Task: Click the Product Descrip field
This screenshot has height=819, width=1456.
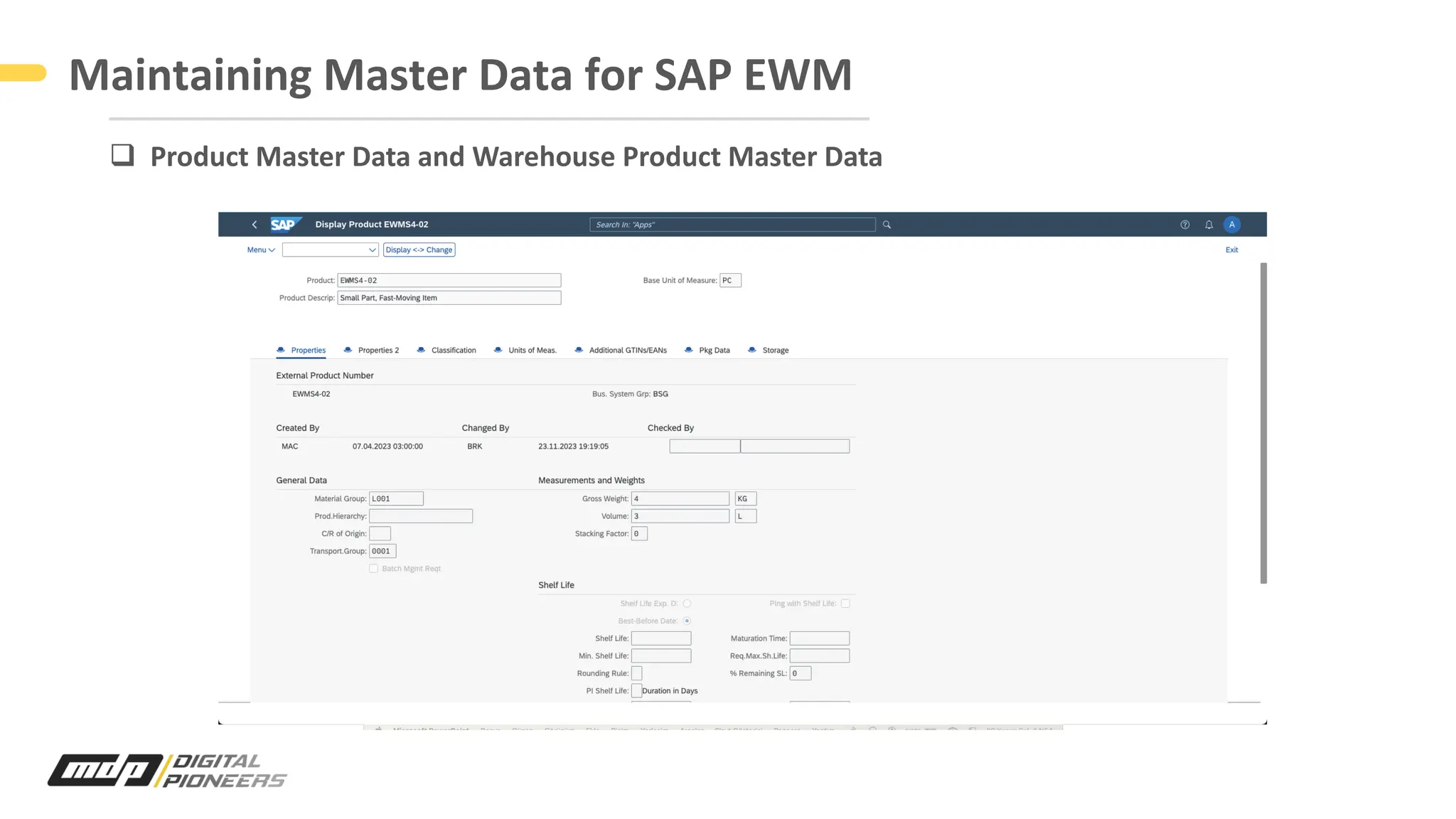Action: click(449, 299)
